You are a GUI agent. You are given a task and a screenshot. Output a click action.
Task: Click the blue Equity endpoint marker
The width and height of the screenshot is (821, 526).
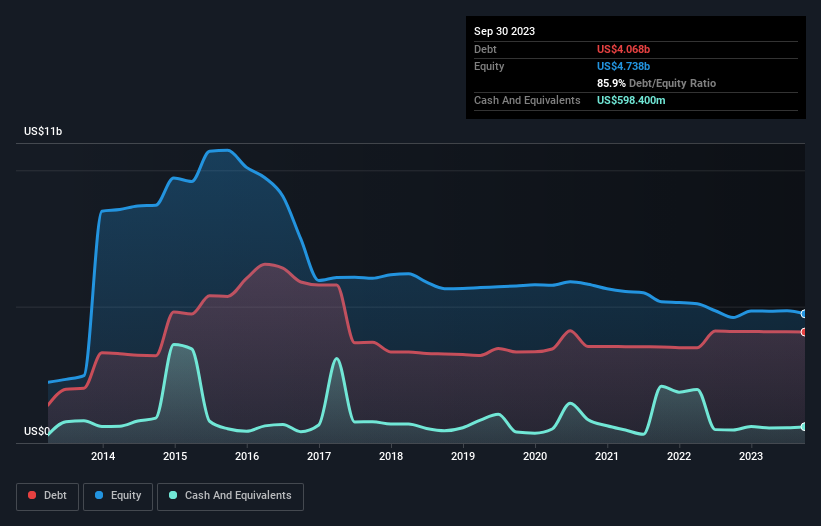[x=804, y=314]
